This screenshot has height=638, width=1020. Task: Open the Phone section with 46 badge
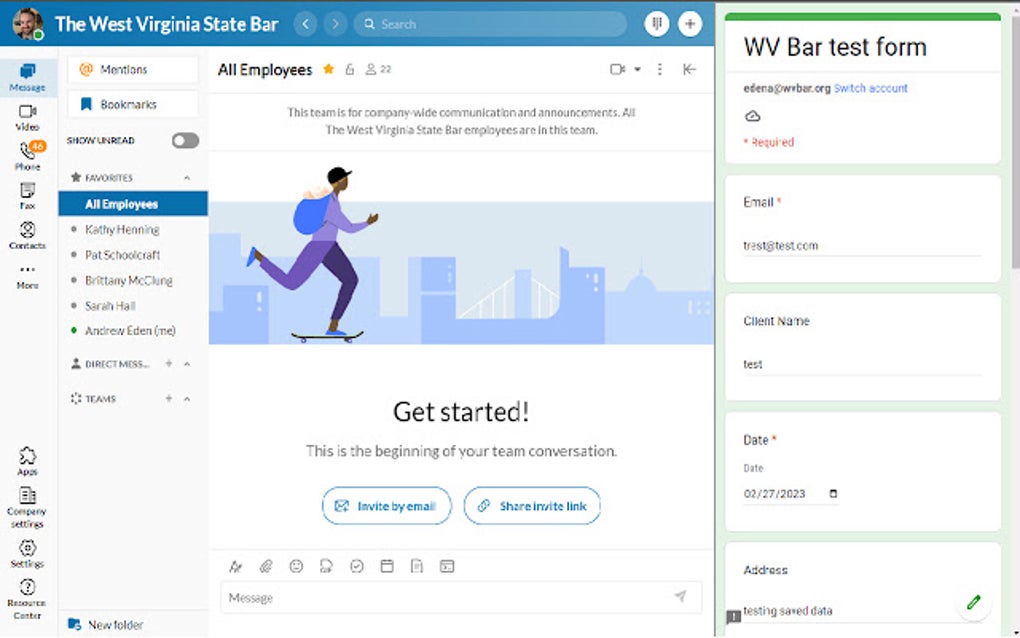[x=27, y=156]
